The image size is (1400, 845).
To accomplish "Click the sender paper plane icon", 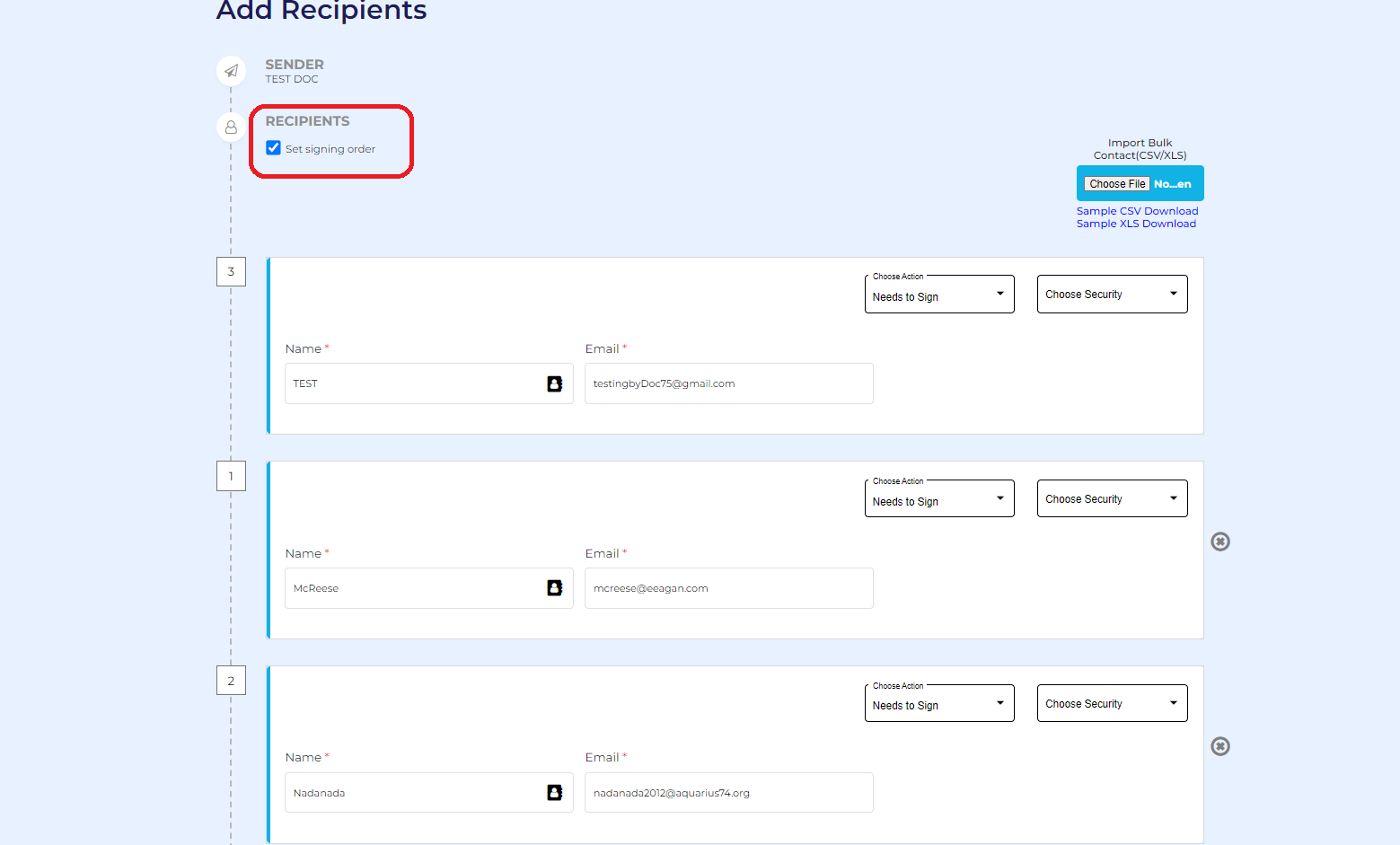I will [231, 71].
